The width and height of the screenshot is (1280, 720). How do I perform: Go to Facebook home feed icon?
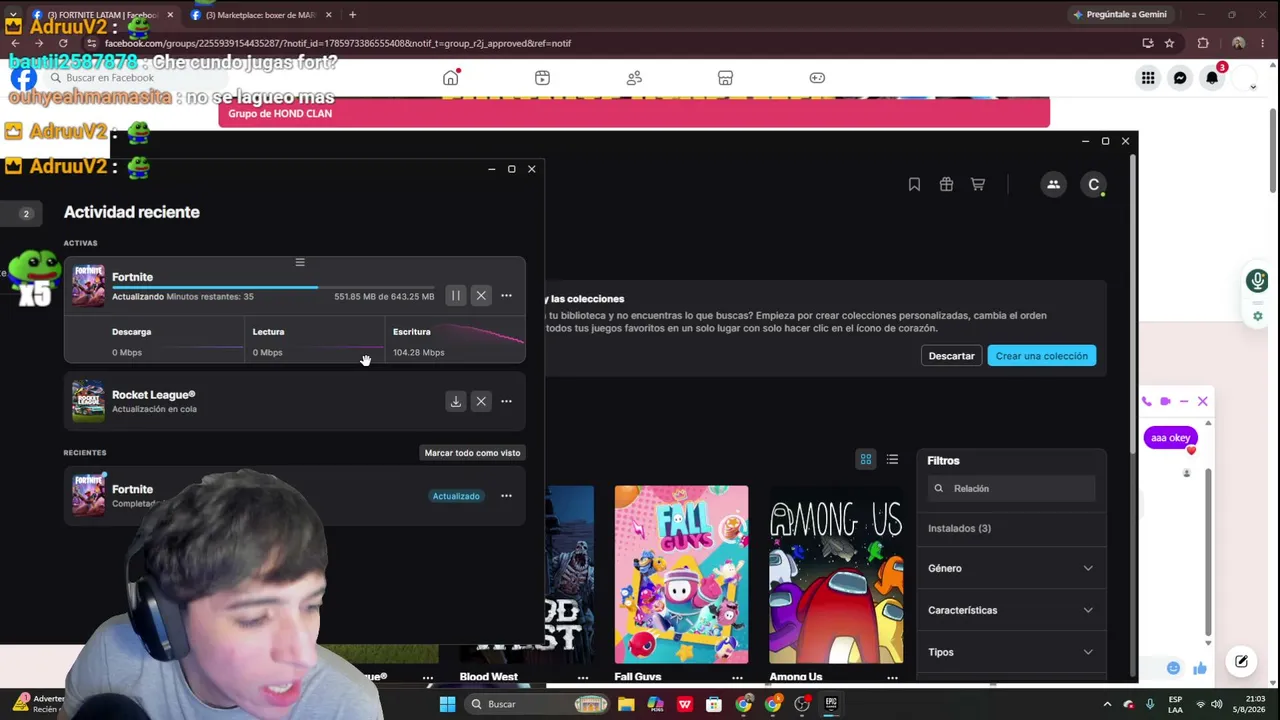coord(451,78)
